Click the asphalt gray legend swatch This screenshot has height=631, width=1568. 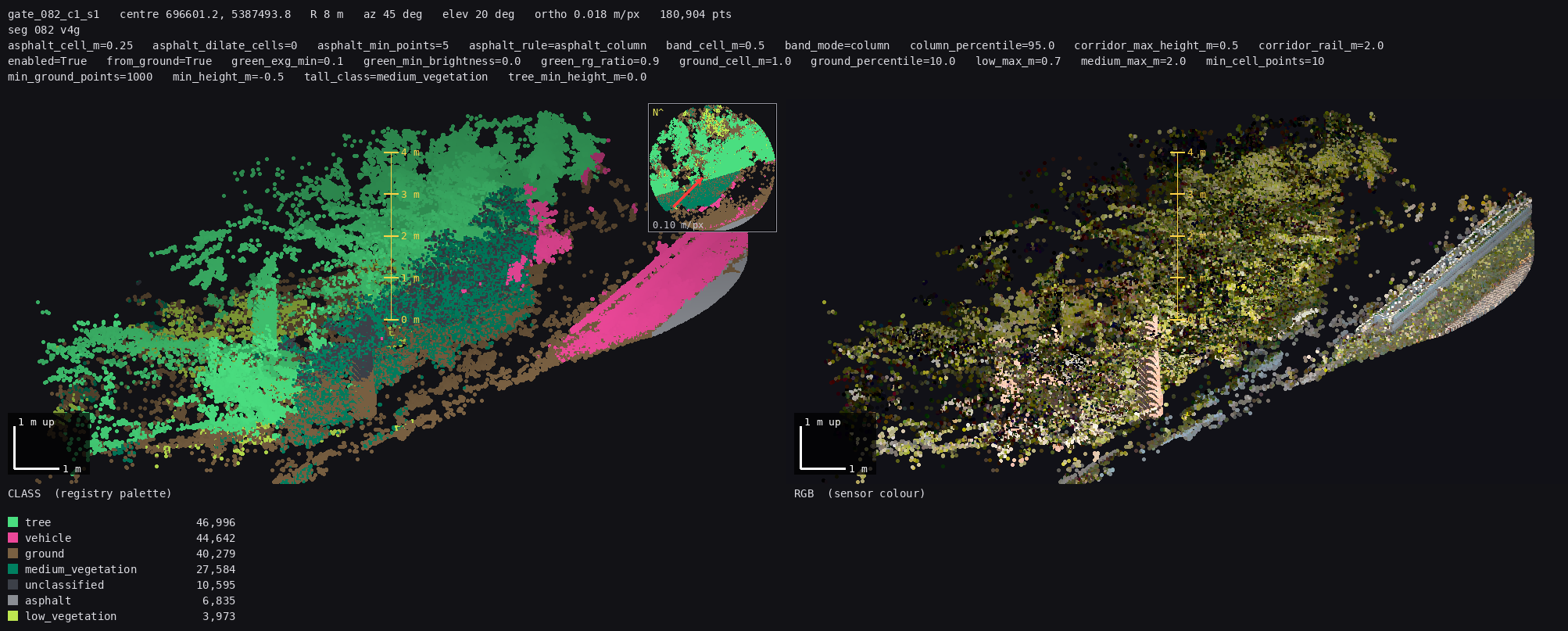tap(13, 601)
